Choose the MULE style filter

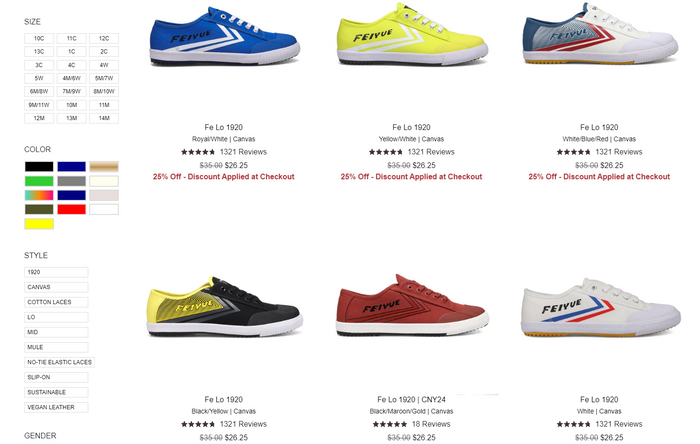click(x=56, y=348)
